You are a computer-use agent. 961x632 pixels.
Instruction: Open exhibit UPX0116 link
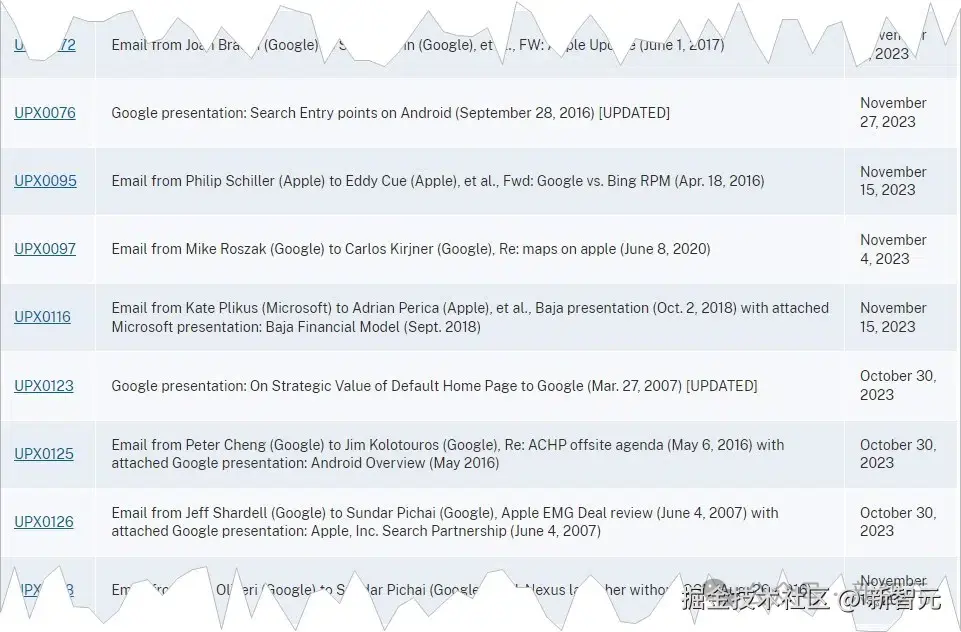[x=42, y=317]
